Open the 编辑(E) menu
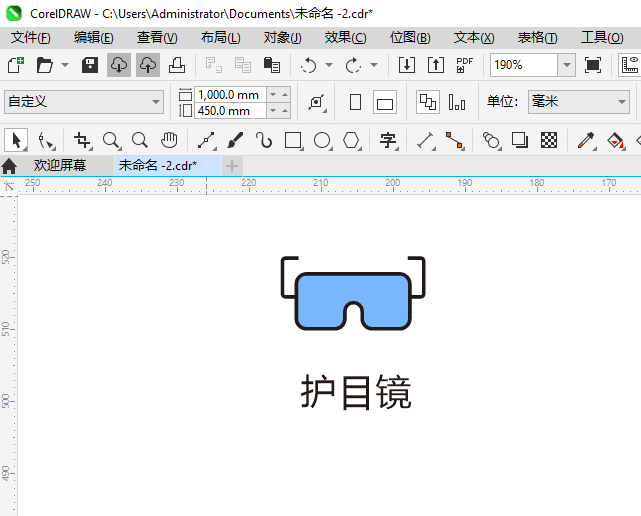 click(94, 38)
